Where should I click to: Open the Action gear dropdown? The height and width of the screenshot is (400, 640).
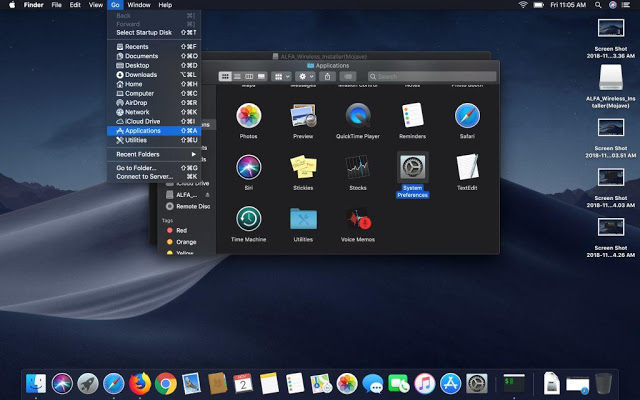tap(307, 76)
